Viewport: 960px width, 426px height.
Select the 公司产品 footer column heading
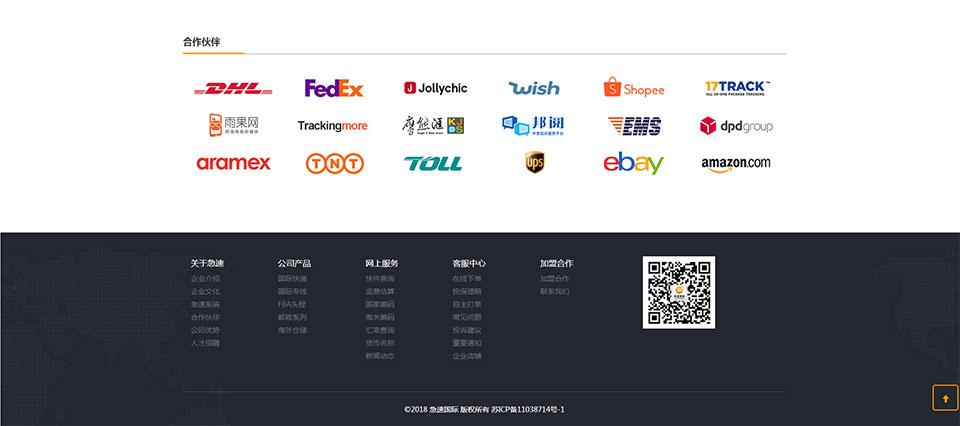pyautogui.click(x=294, y=263)
